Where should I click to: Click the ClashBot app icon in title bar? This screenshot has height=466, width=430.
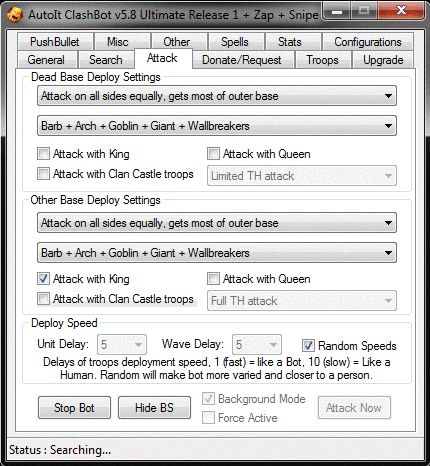point(15,15)
